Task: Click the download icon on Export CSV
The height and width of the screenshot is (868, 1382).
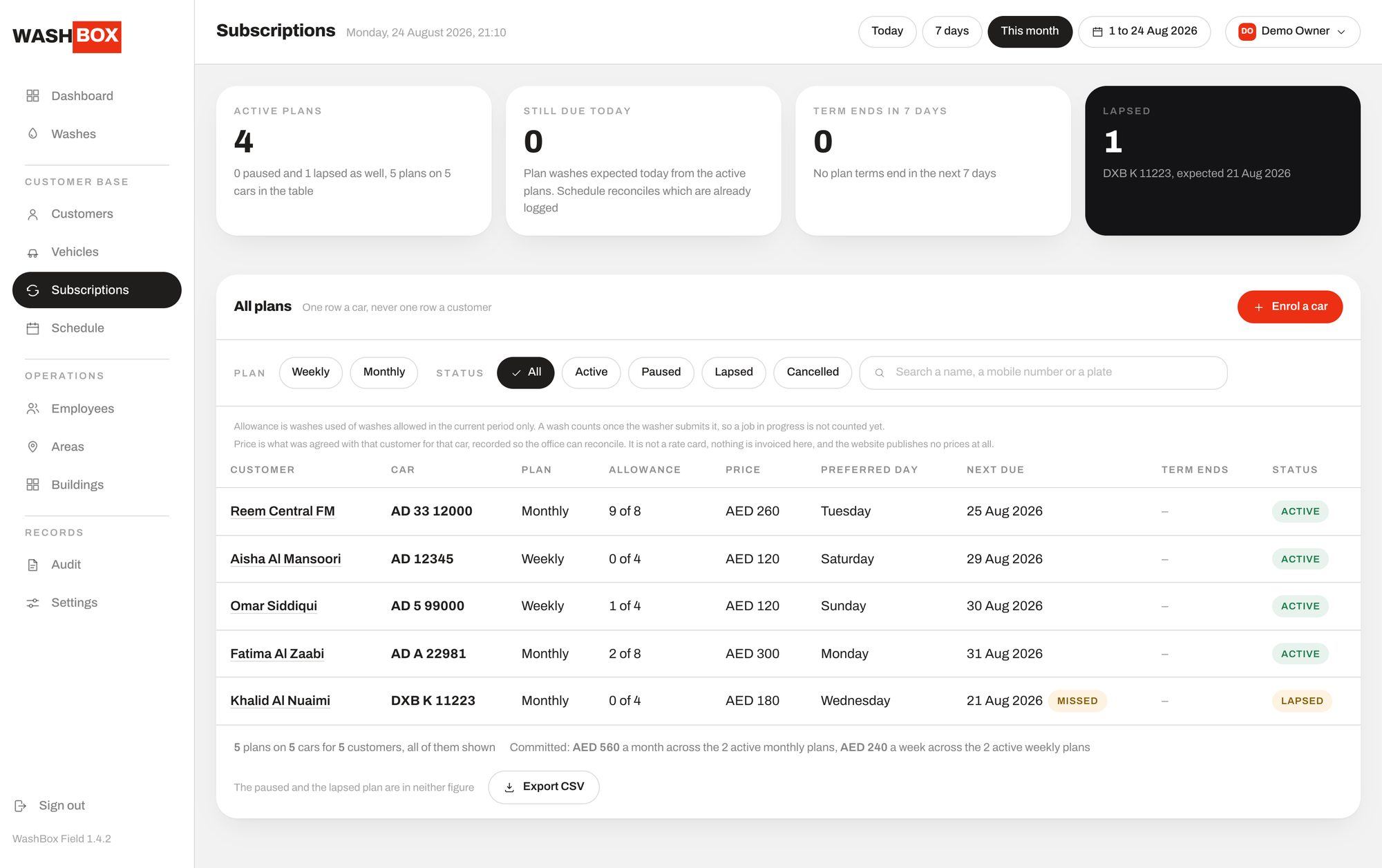Action: click(509, 787)
